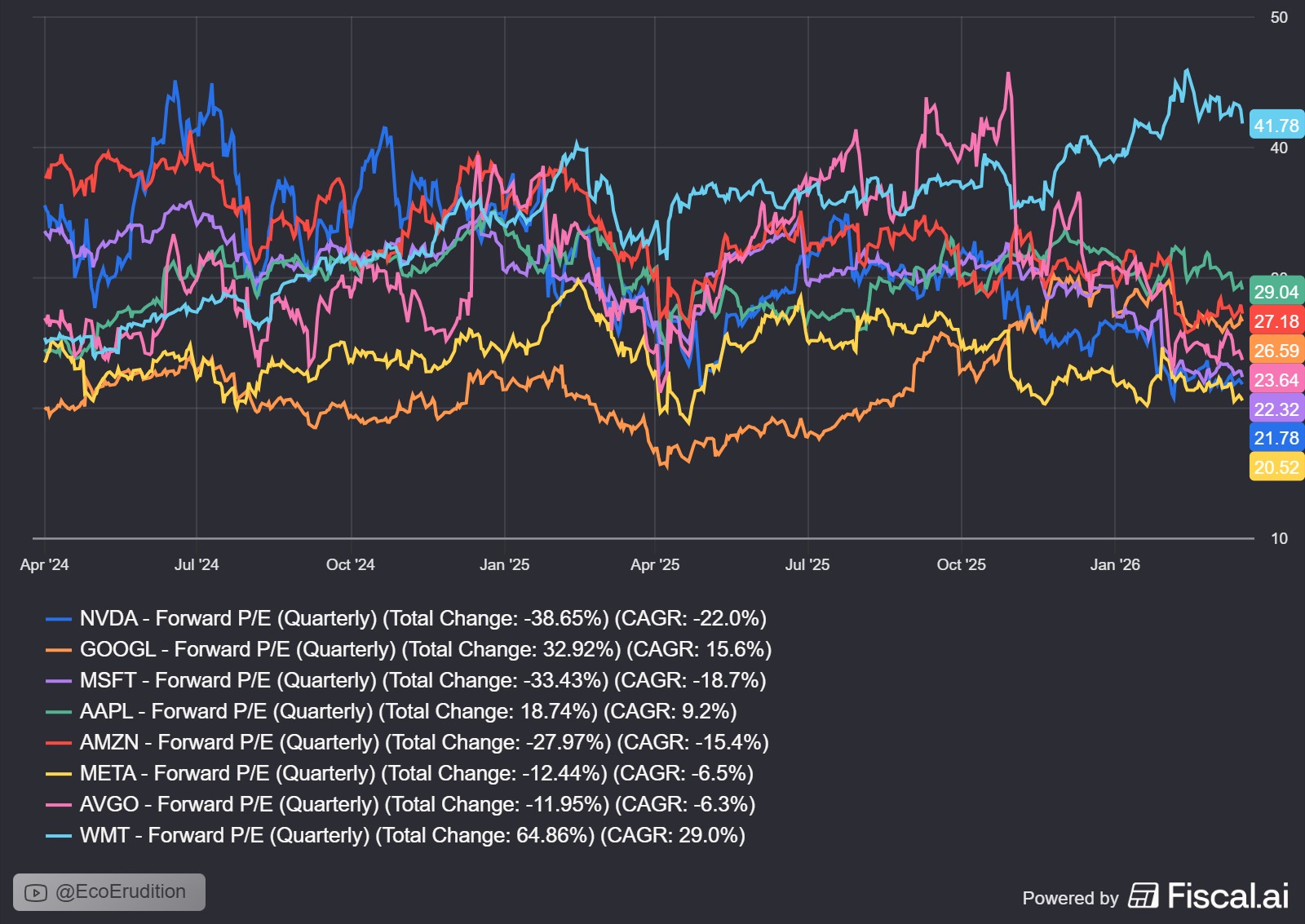Click the WMT light-blue legend line swatch

coord(59,836)
